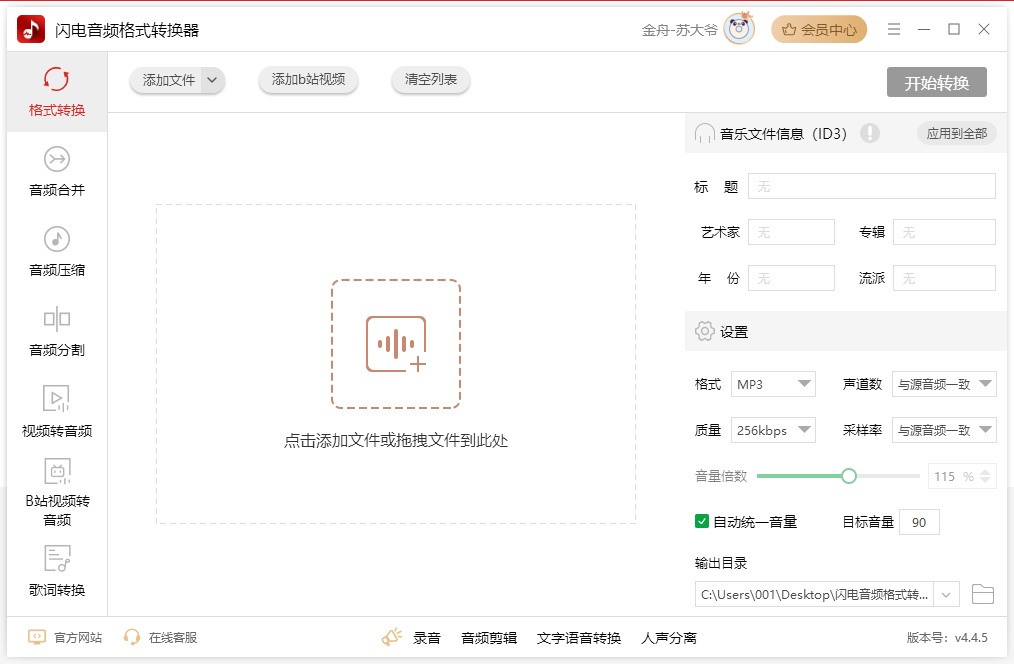Focus the 年份 input field
The image size is (1014, 664).
pyautogui.click(x=792, y=278)
